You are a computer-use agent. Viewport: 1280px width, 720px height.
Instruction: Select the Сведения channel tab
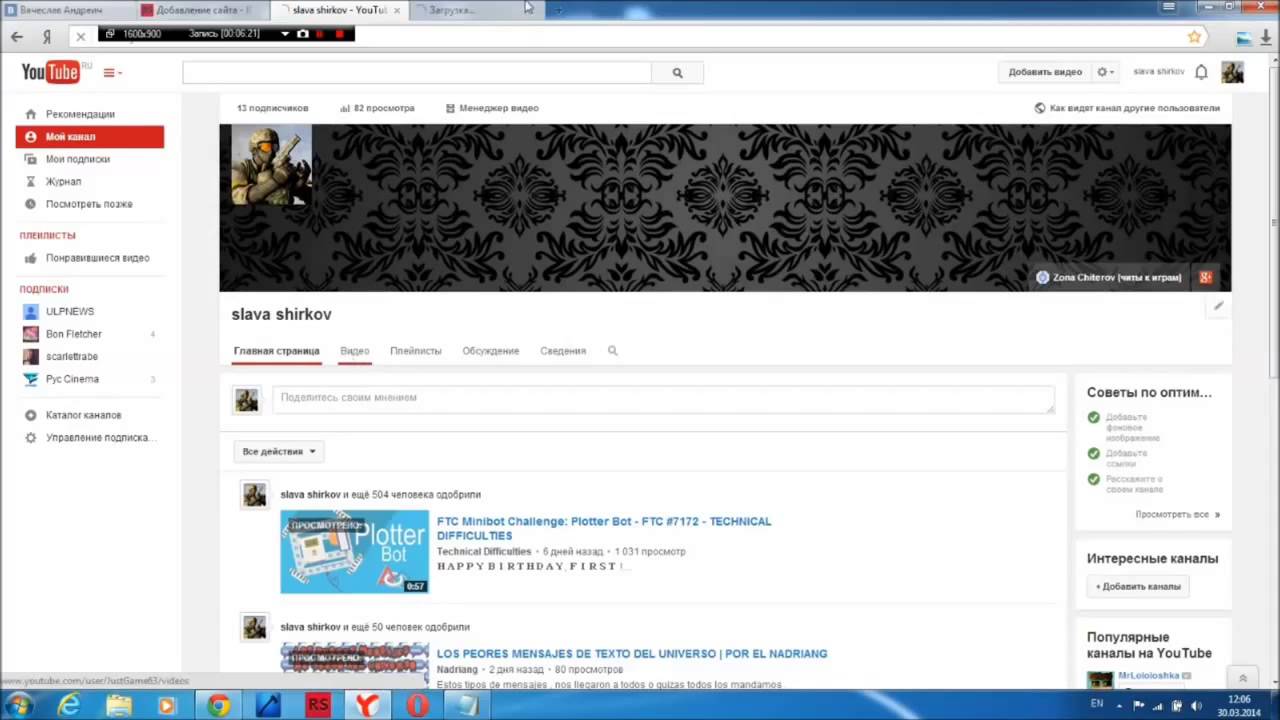563,351
